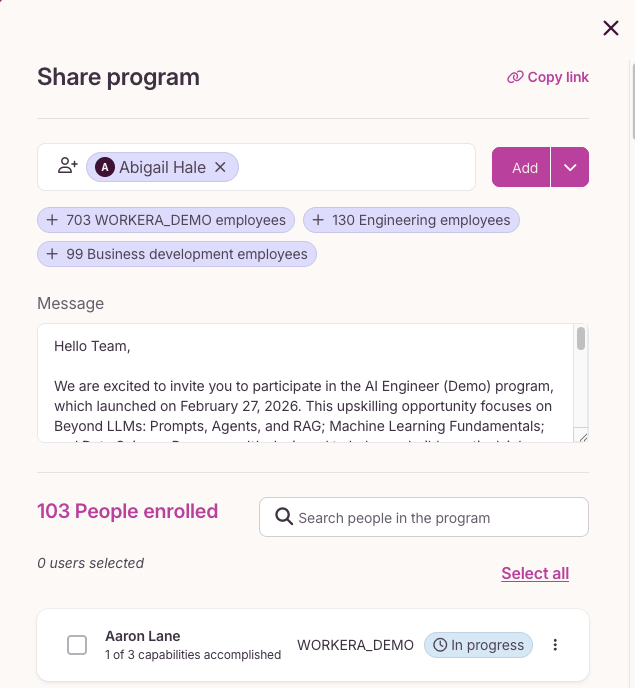
Task: Click the Copy link text
Action: pos(558,77)
